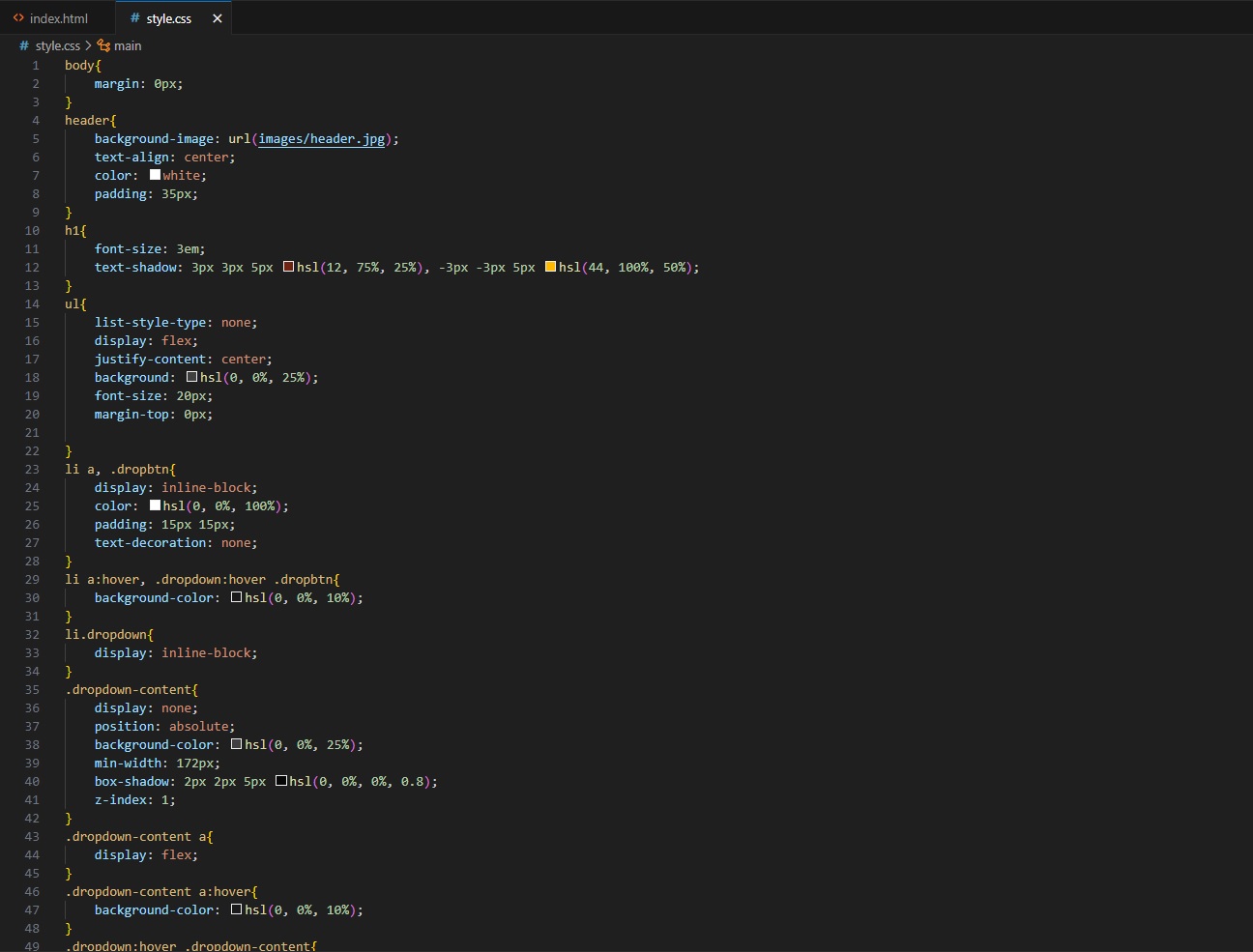Click the ul selector on line 14
The image size is (1253, 952).
[x=72, y=303]
